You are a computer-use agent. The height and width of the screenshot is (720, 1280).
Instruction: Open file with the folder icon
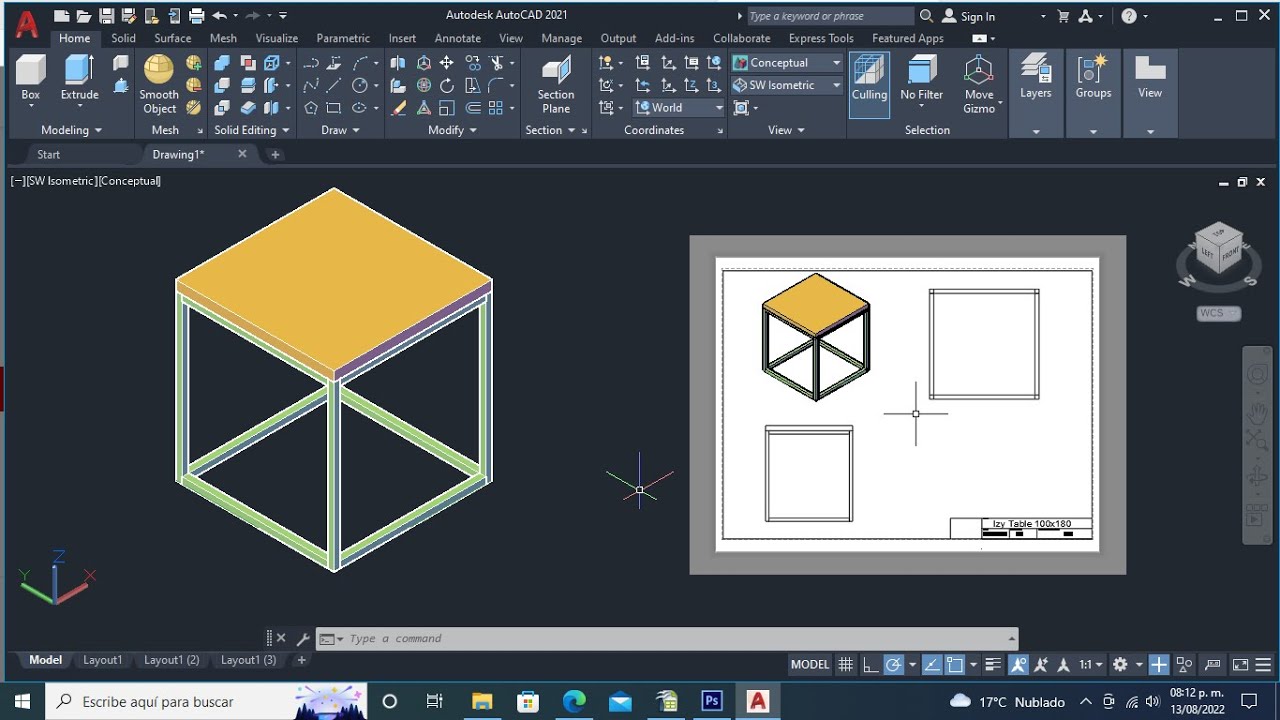(84, 16)
